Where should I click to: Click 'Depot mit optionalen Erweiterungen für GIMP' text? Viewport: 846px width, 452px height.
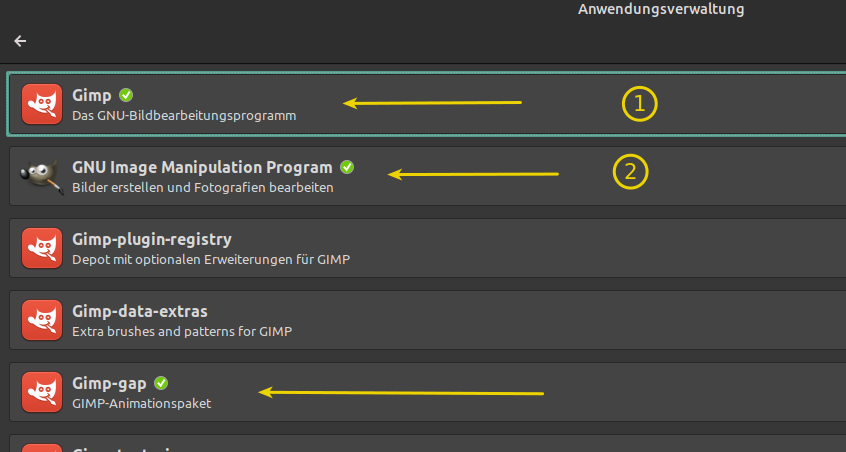click(x=211, y=260)
